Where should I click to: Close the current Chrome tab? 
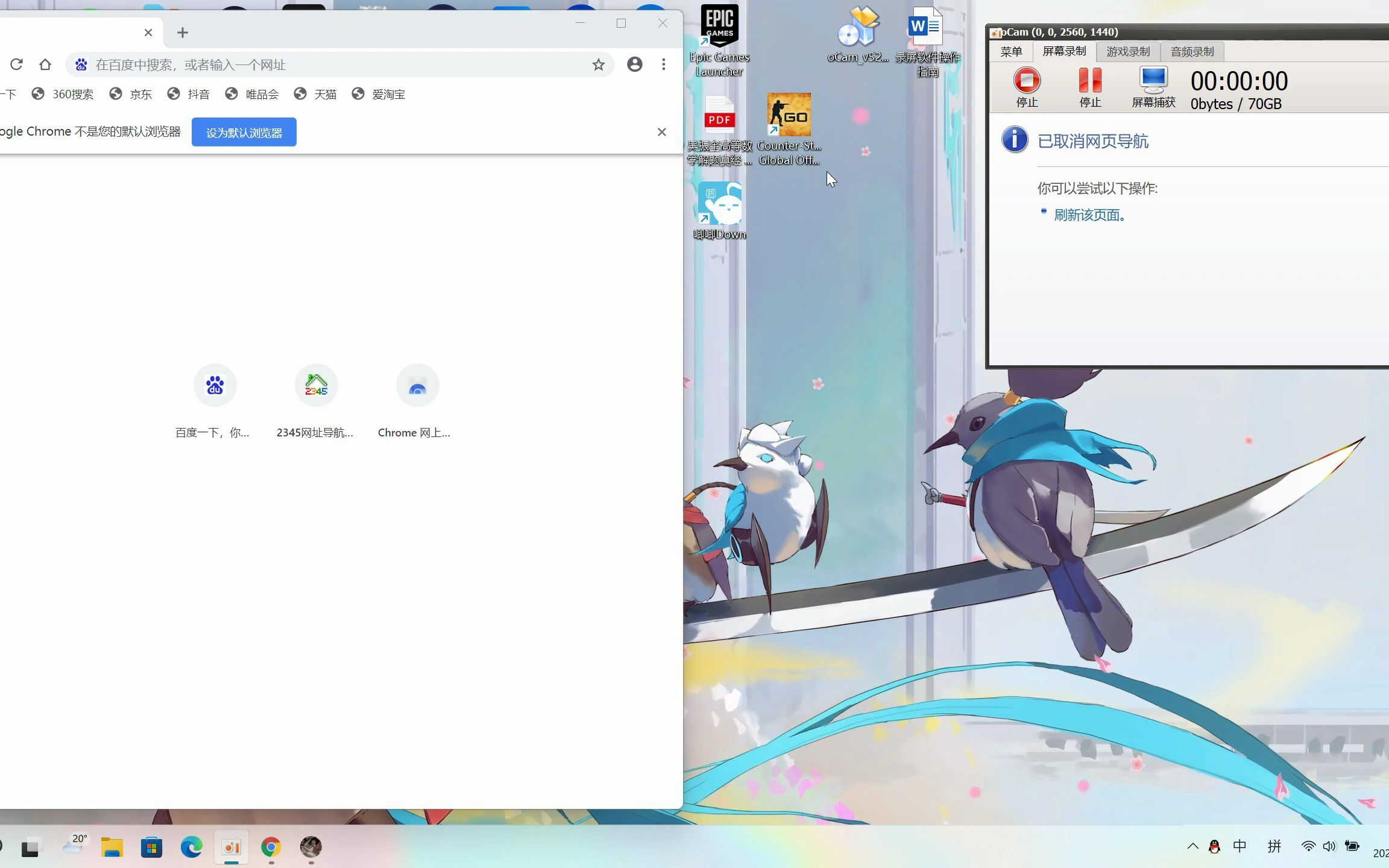(x=148, y=33)
